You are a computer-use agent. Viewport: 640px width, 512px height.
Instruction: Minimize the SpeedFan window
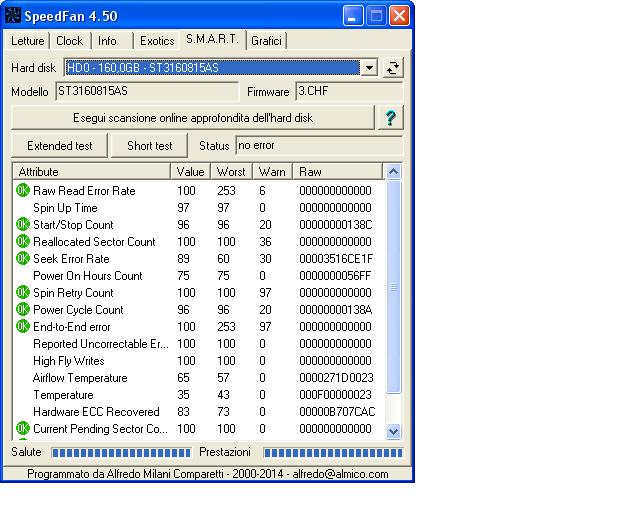click(353, 16)
